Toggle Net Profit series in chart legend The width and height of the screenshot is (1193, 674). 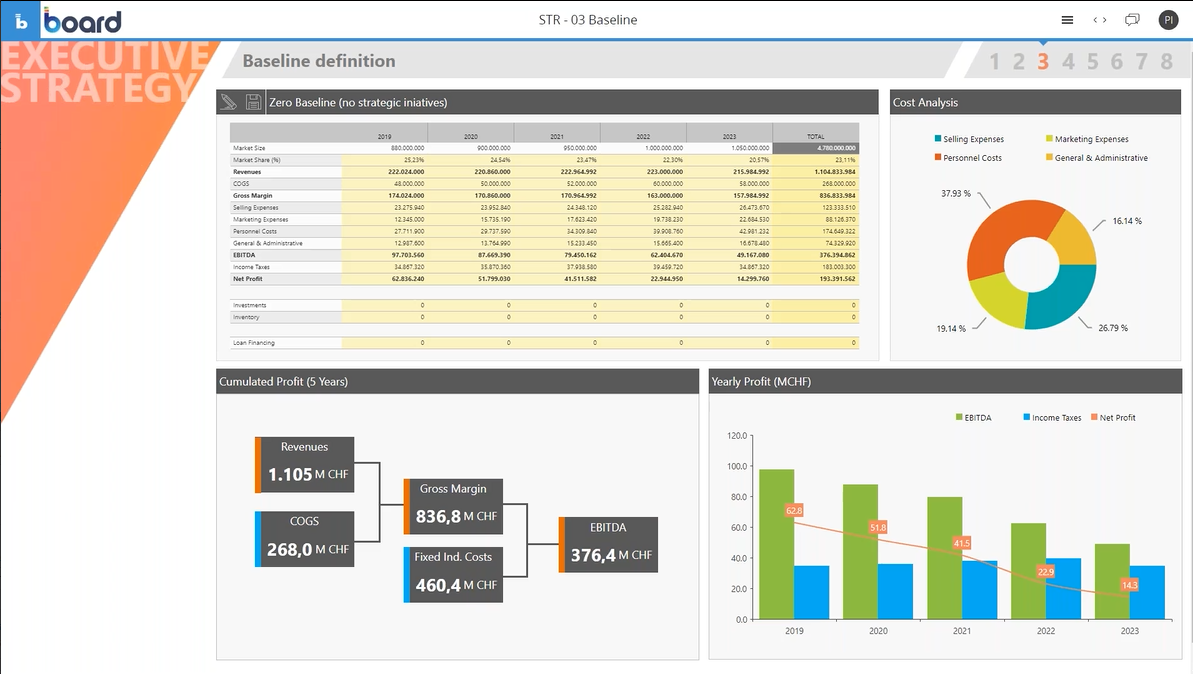coord(1113,418)
